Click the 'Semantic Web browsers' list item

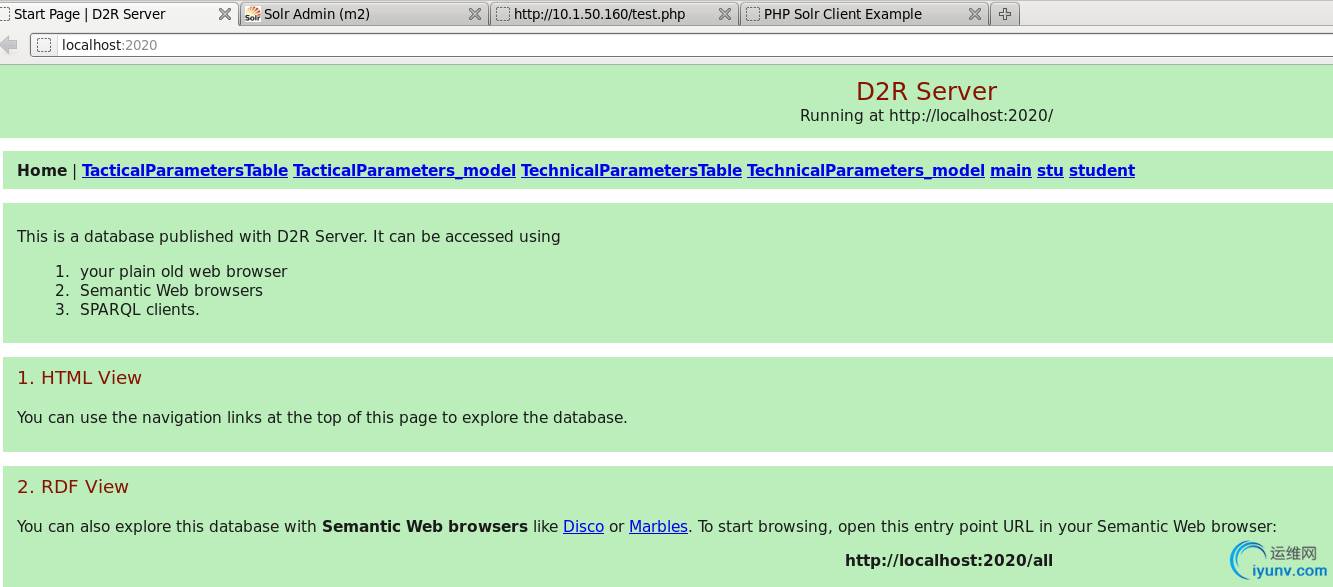pos(171,291)
